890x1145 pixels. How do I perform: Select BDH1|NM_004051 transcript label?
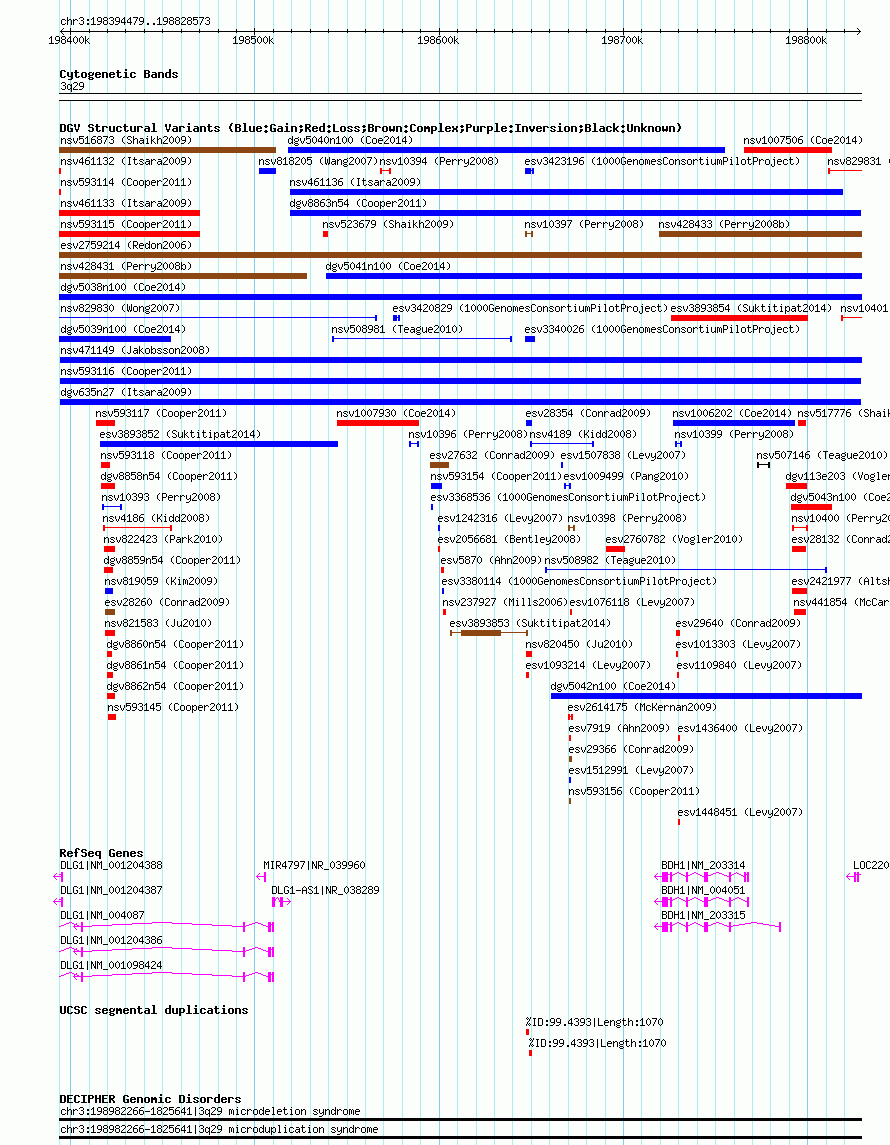coord(703,890)
